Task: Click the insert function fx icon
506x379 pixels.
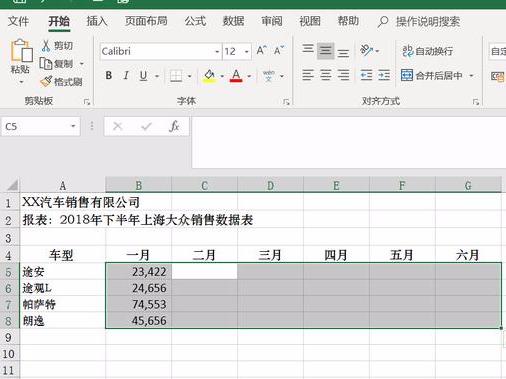Action: click(174, 126)
